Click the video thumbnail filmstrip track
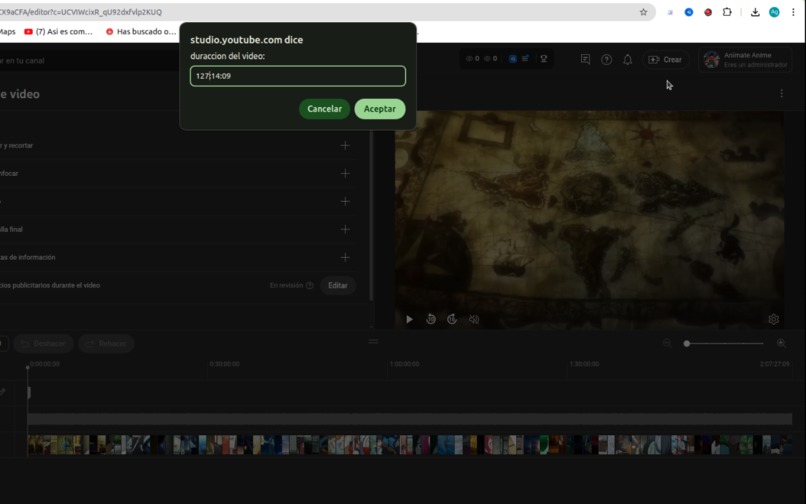 (410, 445)
